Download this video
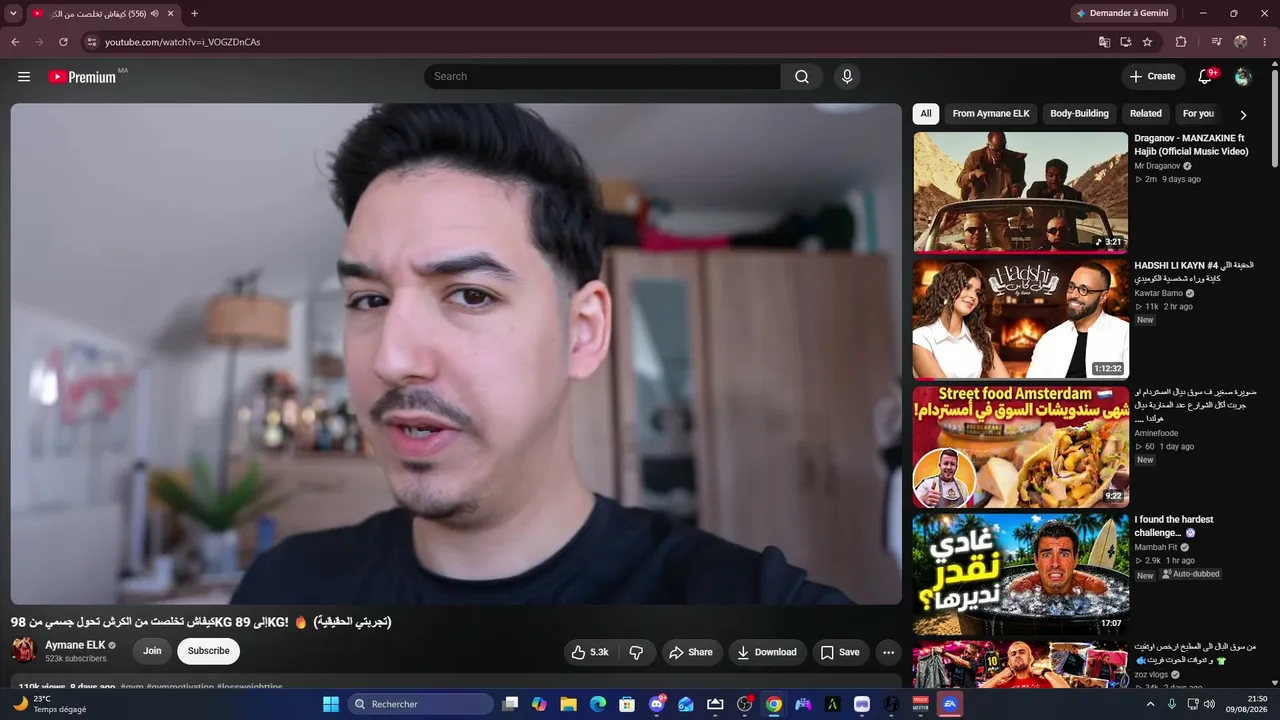1280x720 pixels. pyautogui.click(x=767, y=652)
